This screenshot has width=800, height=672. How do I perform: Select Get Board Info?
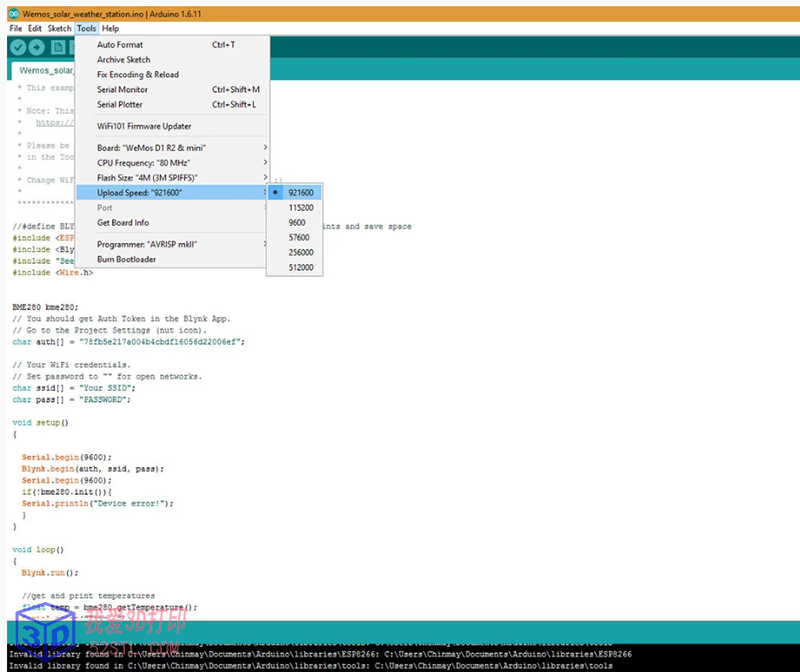click(172, 222)
